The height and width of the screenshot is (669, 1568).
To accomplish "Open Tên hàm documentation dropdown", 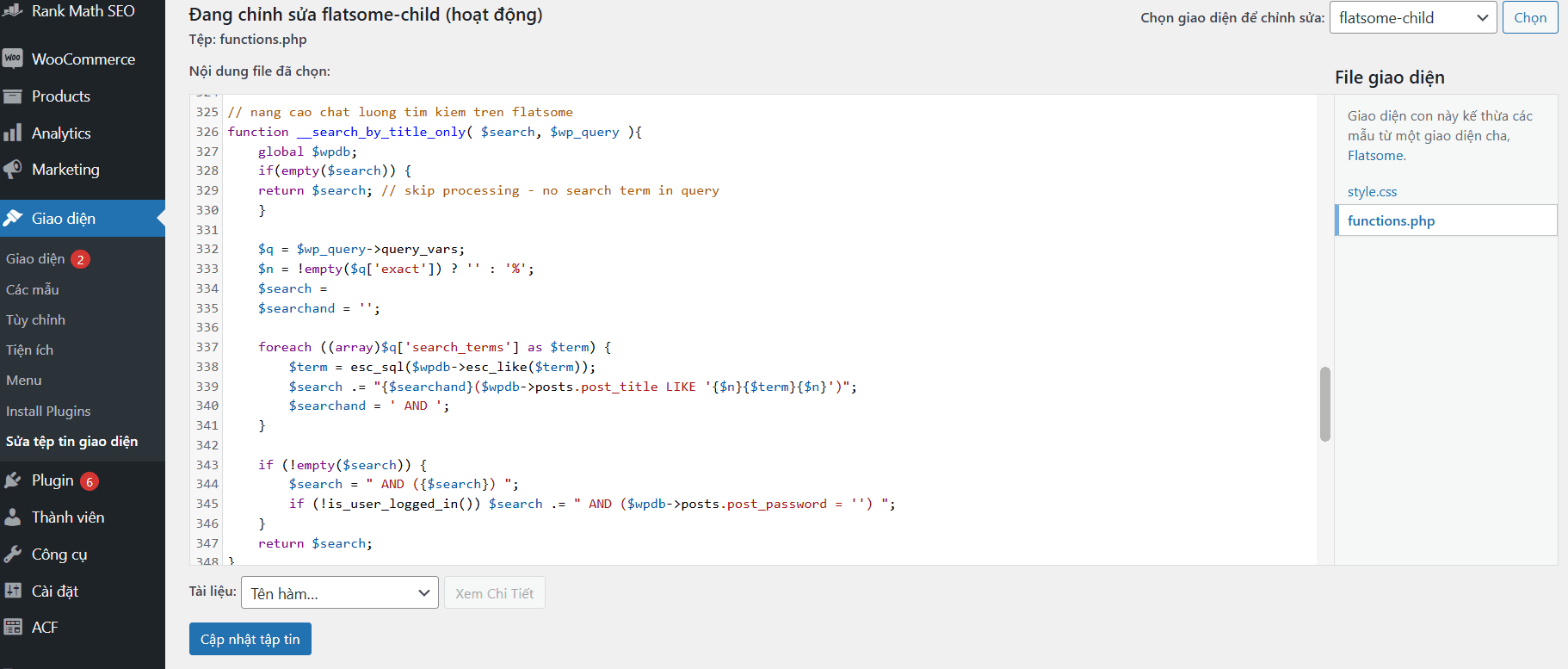I will point(340,593).
